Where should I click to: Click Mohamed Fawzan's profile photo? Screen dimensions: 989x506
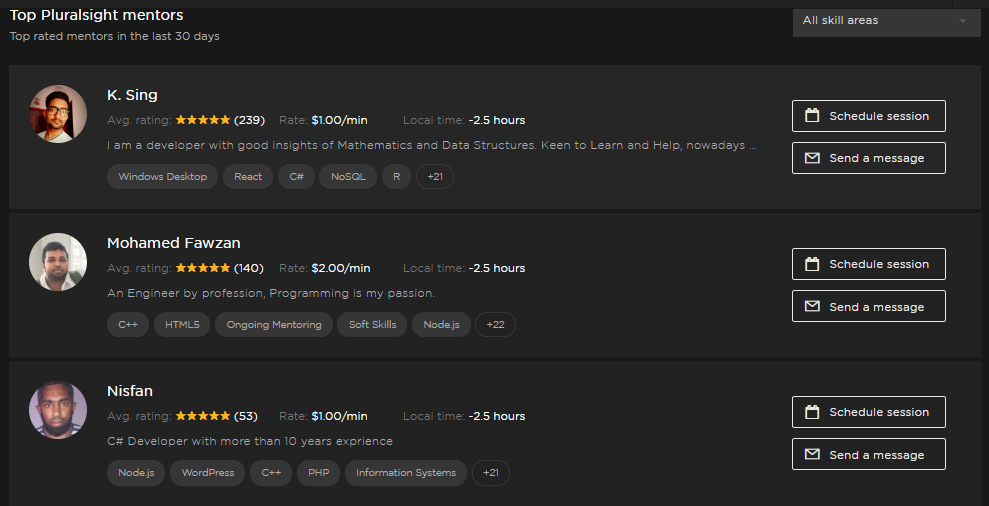coord(58,262)
